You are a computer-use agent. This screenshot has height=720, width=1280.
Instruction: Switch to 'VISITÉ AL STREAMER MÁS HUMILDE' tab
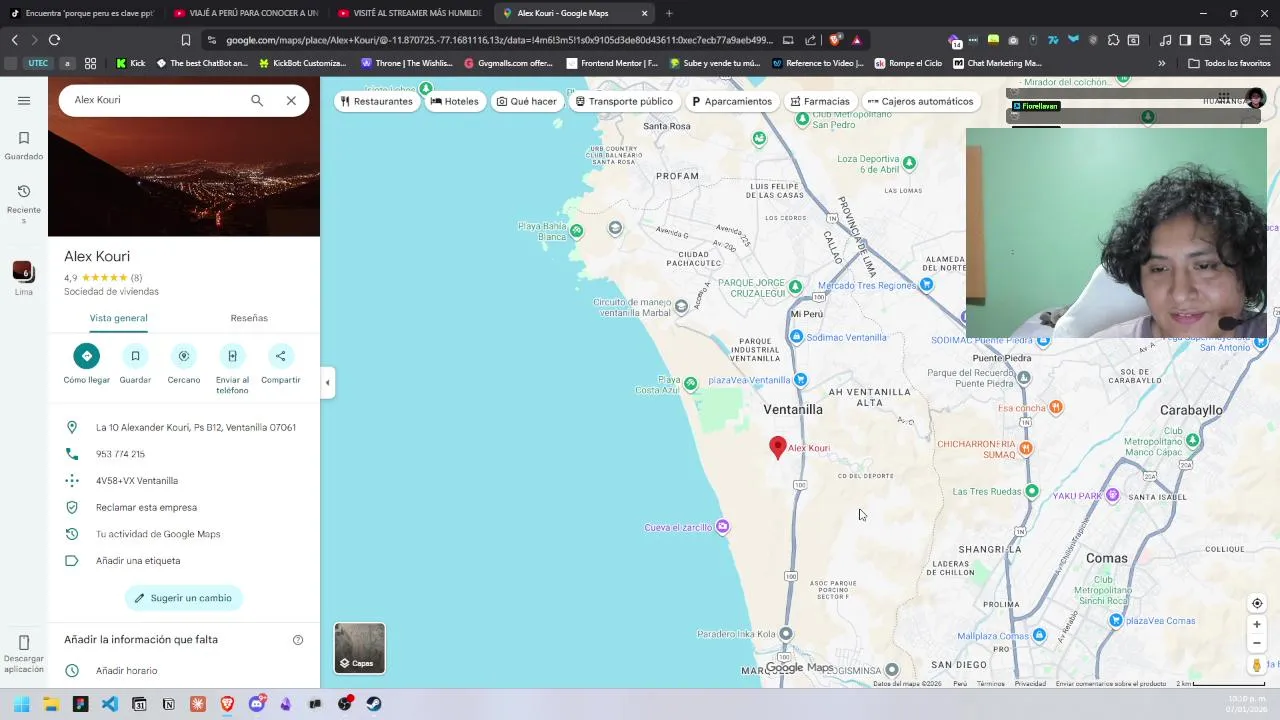click(x=410, y=13)
